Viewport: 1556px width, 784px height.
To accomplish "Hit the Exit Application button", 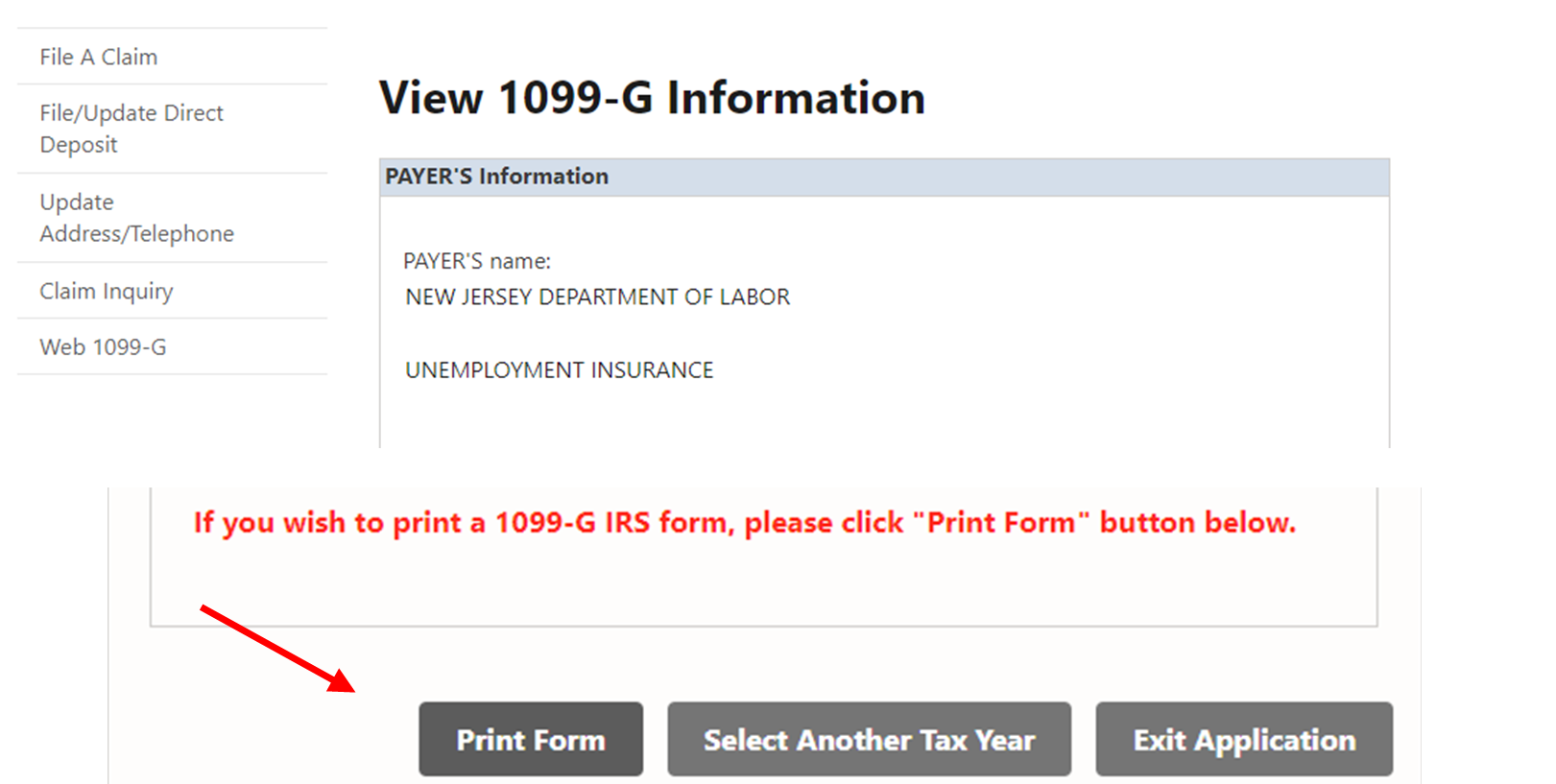I will point(1244,740).
